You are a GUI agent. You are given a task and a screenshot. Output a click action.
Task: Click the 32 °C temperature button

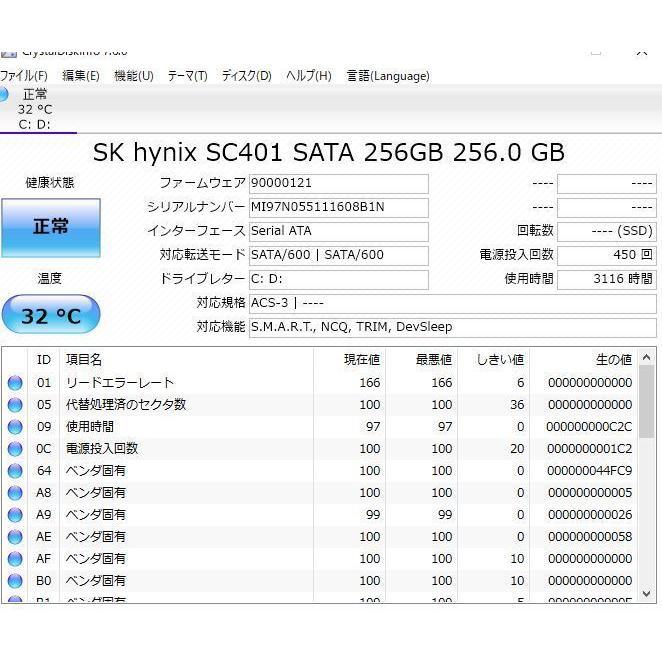click(51, 315)
